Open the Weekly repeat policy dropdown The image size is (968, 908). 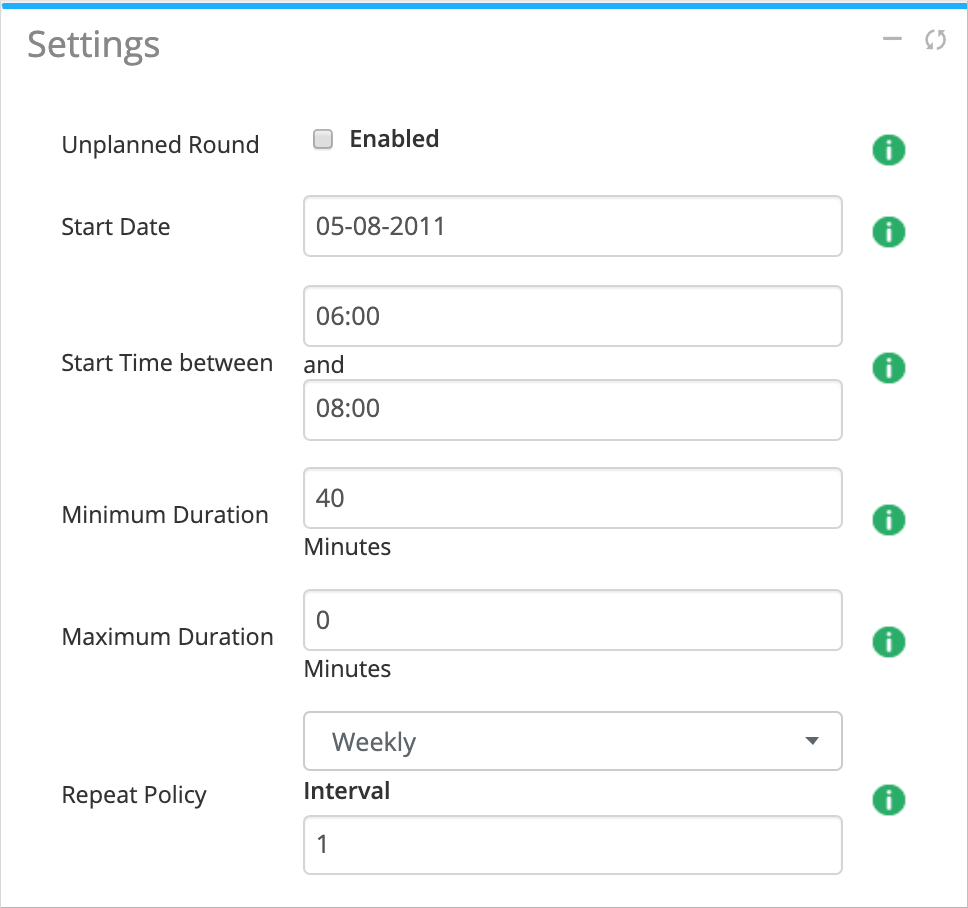[x=572, y=742]
